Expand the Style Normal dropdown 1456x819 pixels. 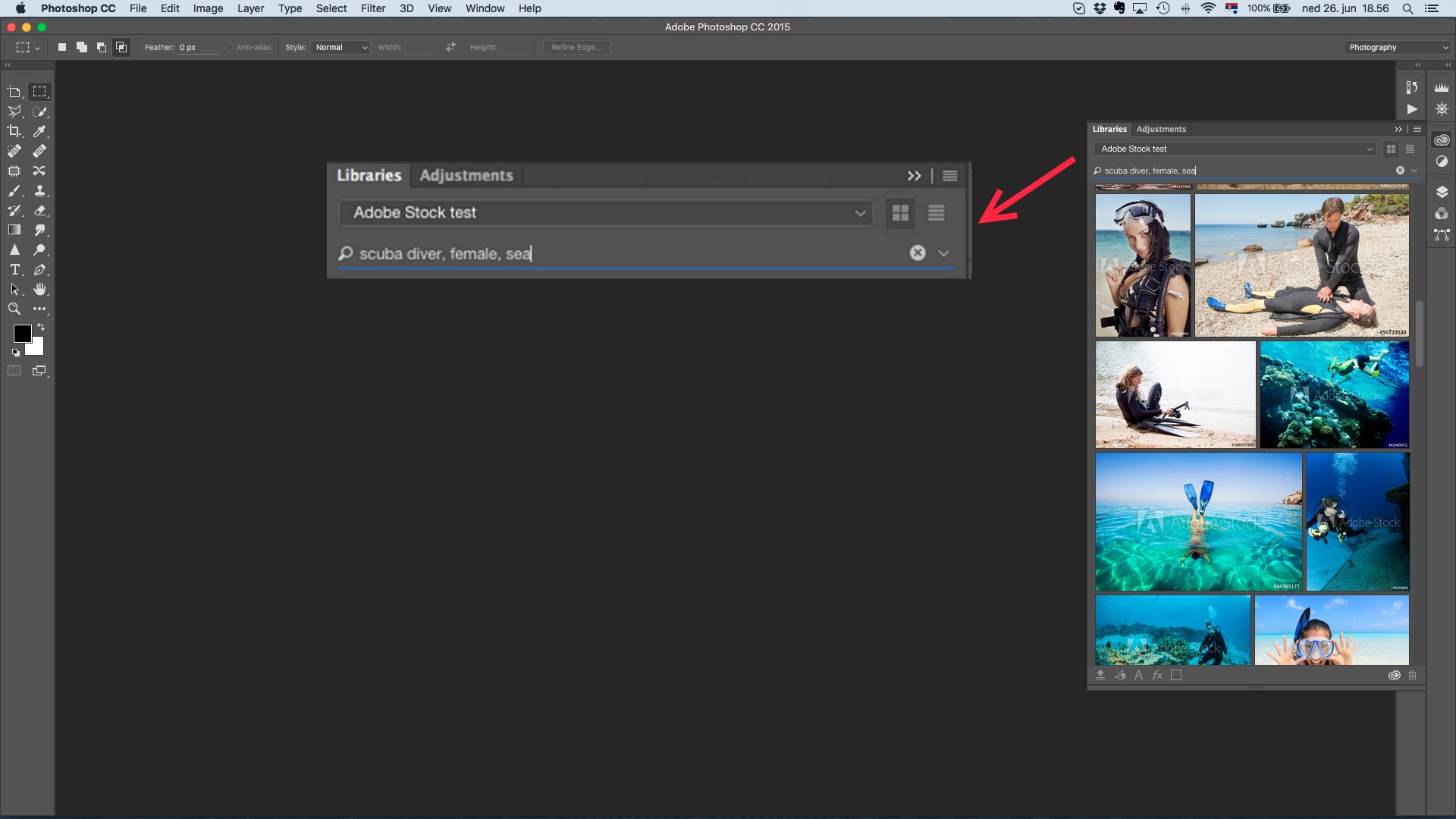(340, 47)
